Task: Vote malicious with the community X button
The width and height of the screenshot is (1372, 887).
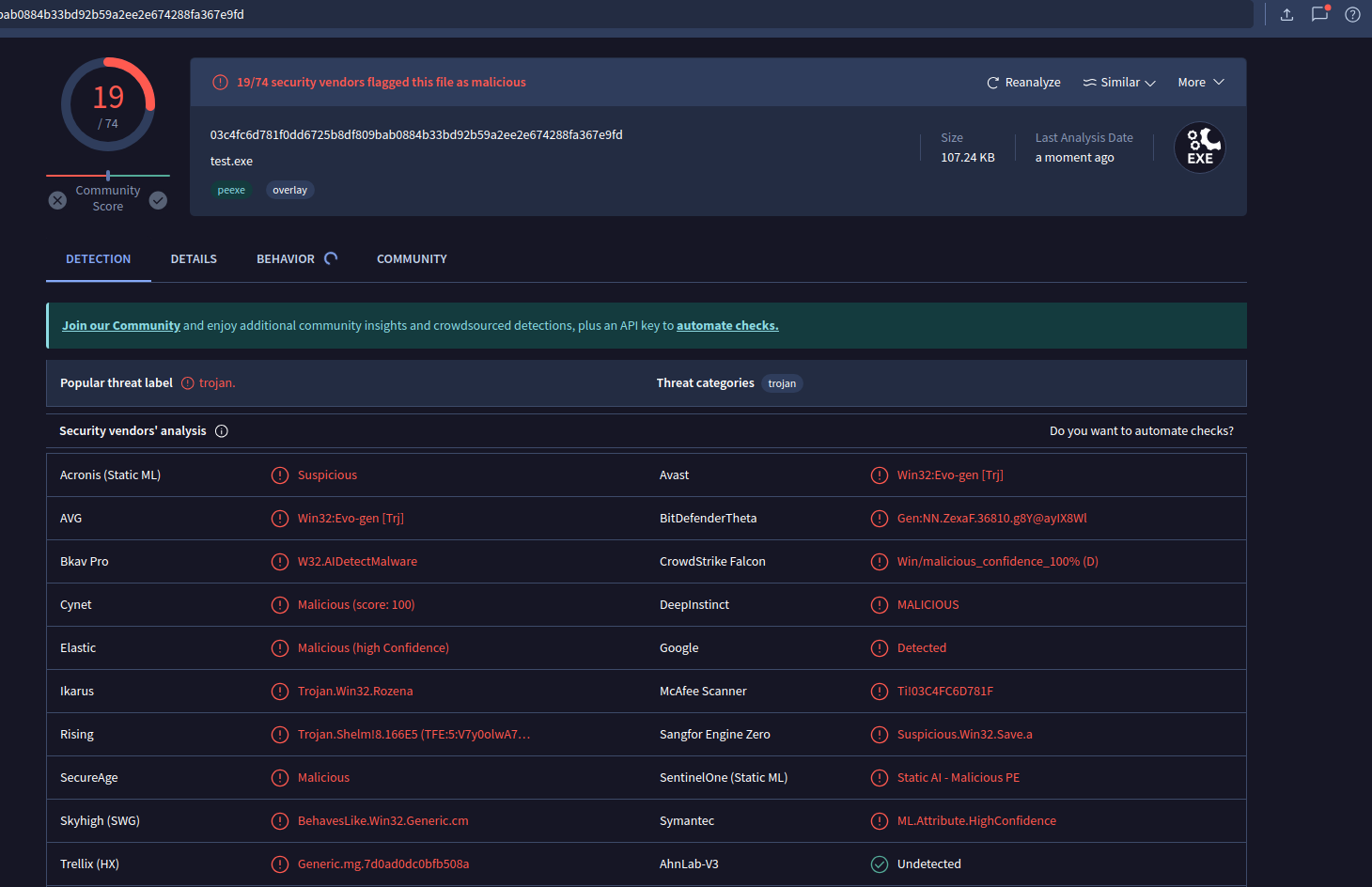Action: 57,200
